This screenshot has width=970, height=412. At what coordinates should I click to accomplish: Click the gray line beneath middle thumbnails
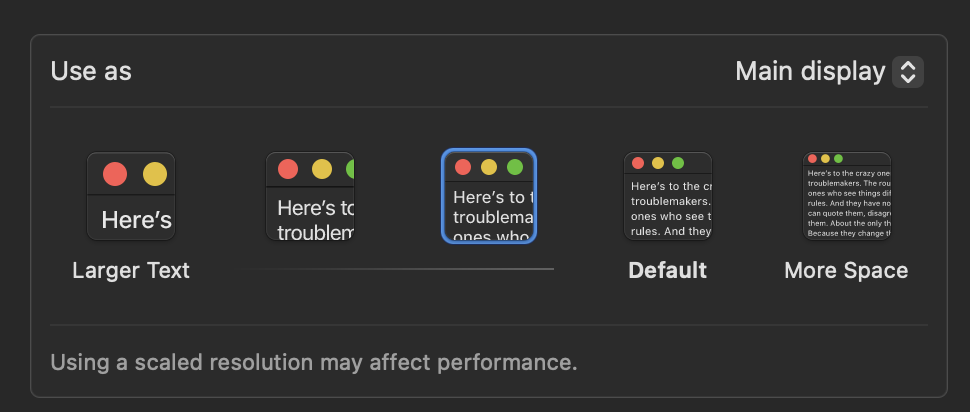[x=396, y=269]
